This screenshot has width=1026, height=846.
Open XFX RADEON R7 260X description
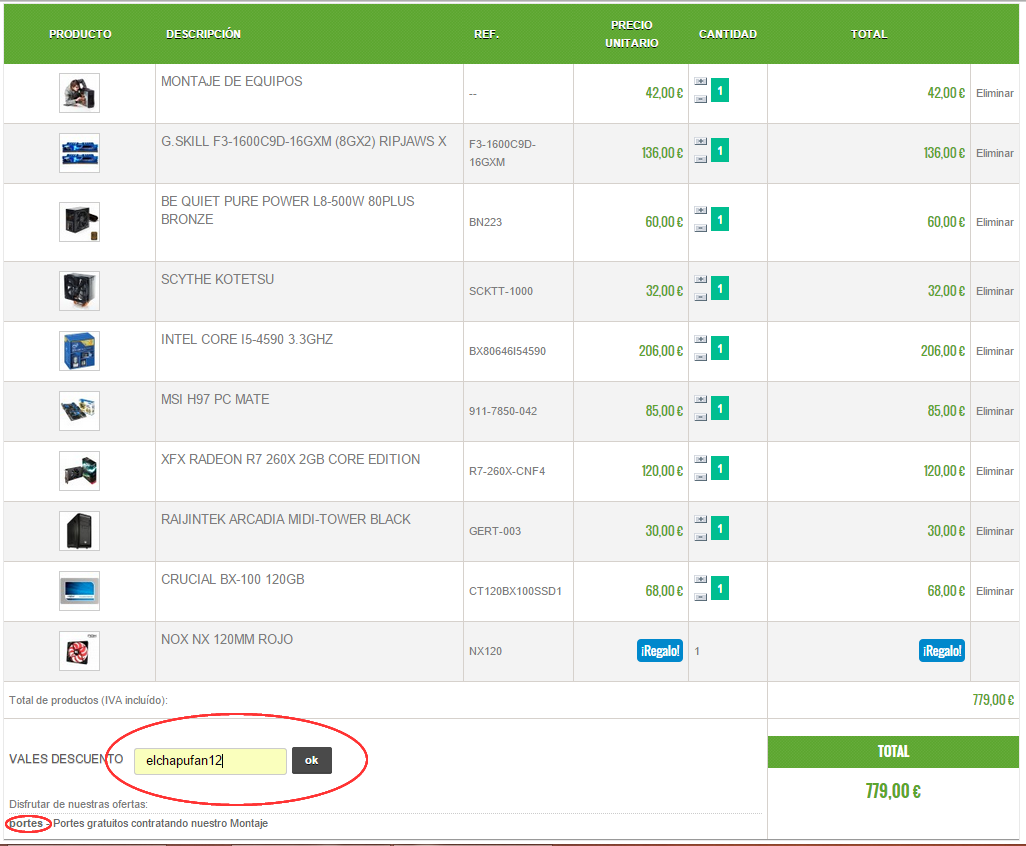(291, 459)
